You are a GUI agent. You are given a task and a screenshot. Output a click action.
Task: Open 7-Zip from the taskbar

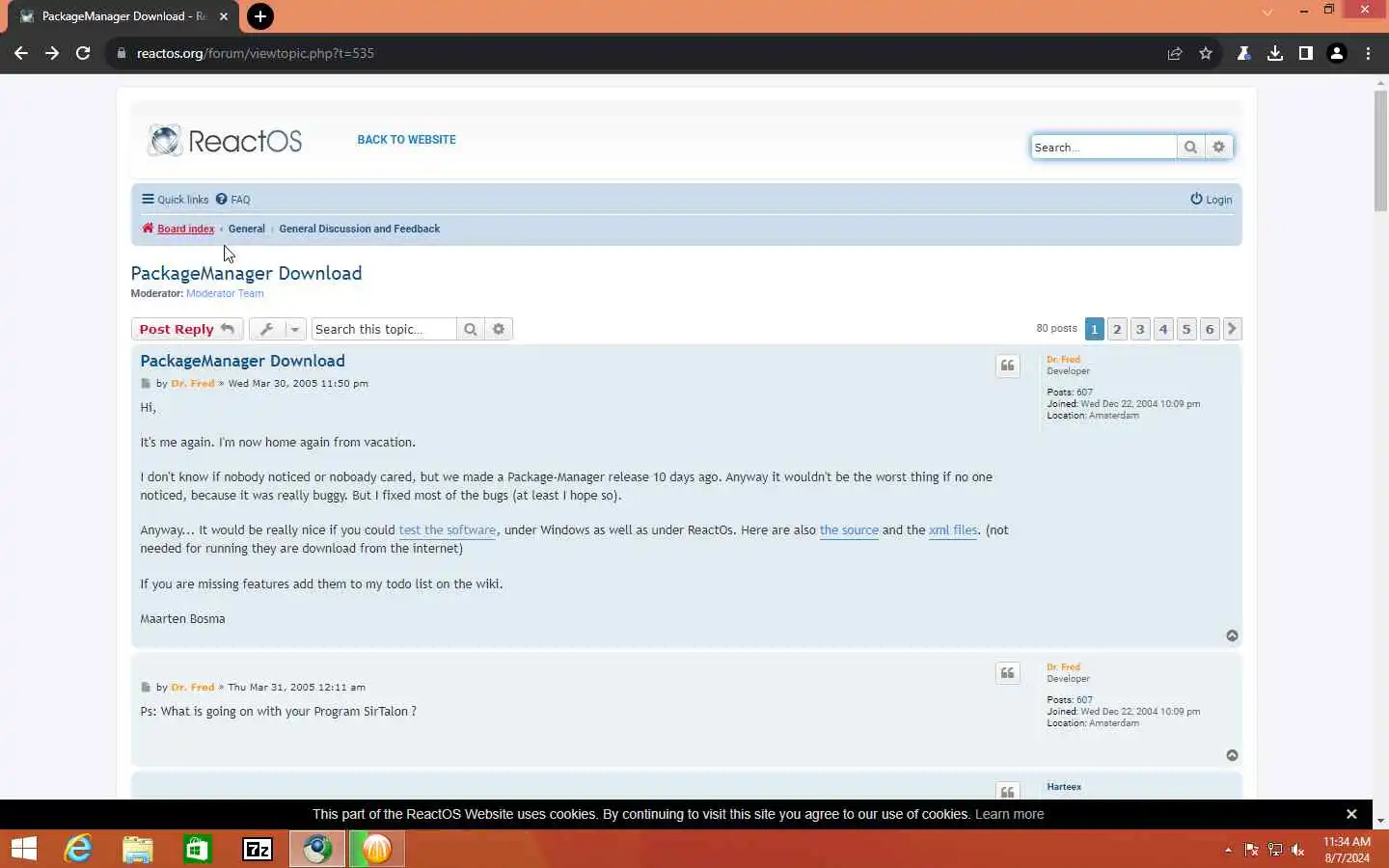(258, 849)
